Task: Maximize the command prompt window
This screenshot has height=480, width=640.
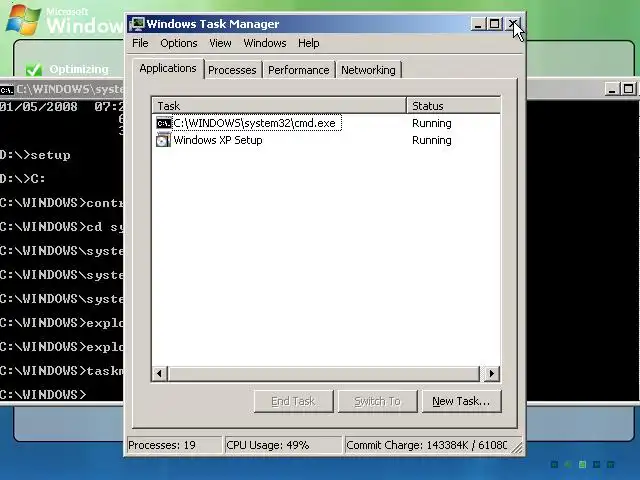Action: [x=629, y=89]
